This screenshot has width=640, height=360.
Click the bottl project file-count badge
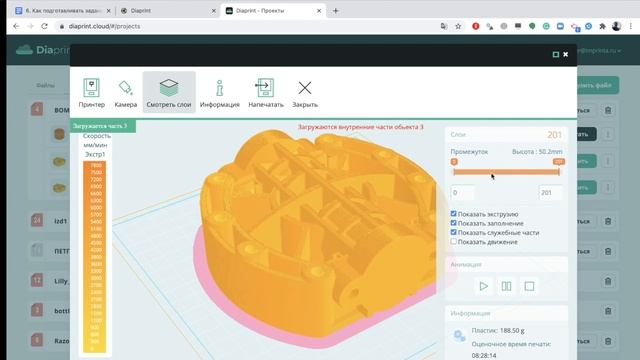pos(37,310)
